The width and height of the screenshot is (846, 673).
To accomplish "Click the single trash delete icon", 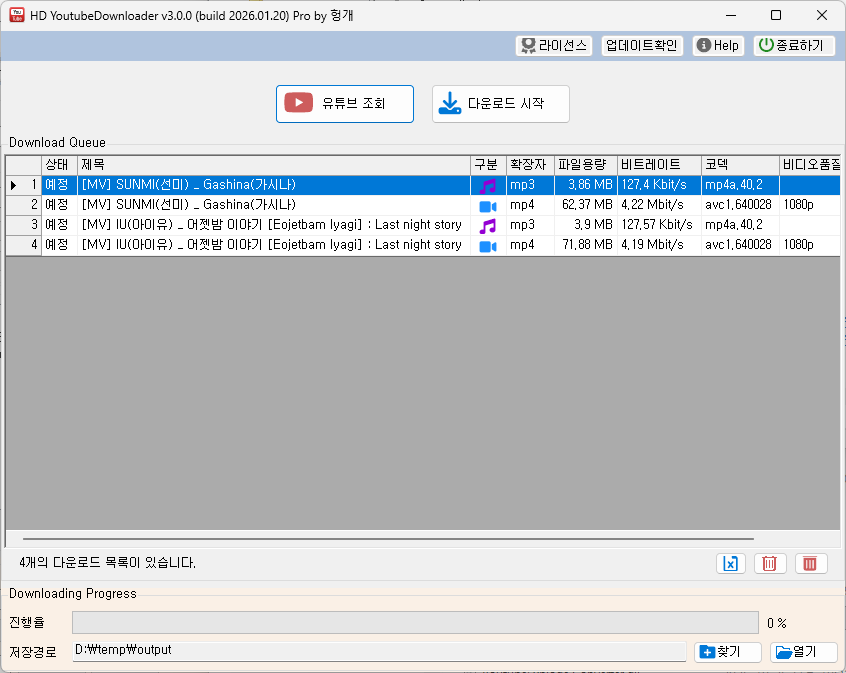I will coord(770,563).
